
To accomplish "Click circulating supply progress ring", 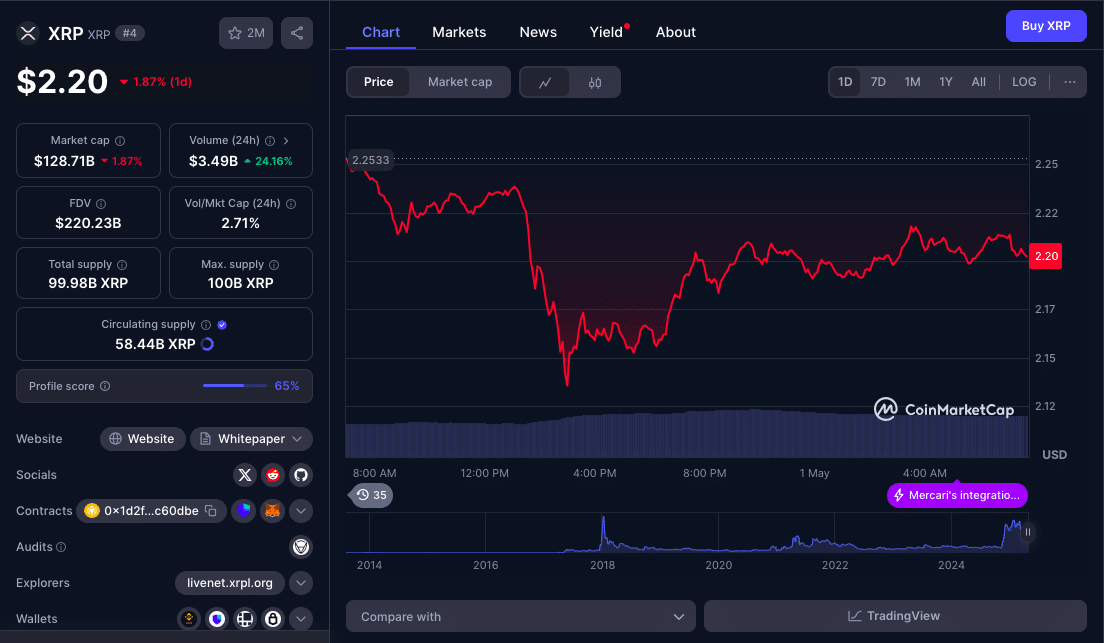I will point(208,344).
